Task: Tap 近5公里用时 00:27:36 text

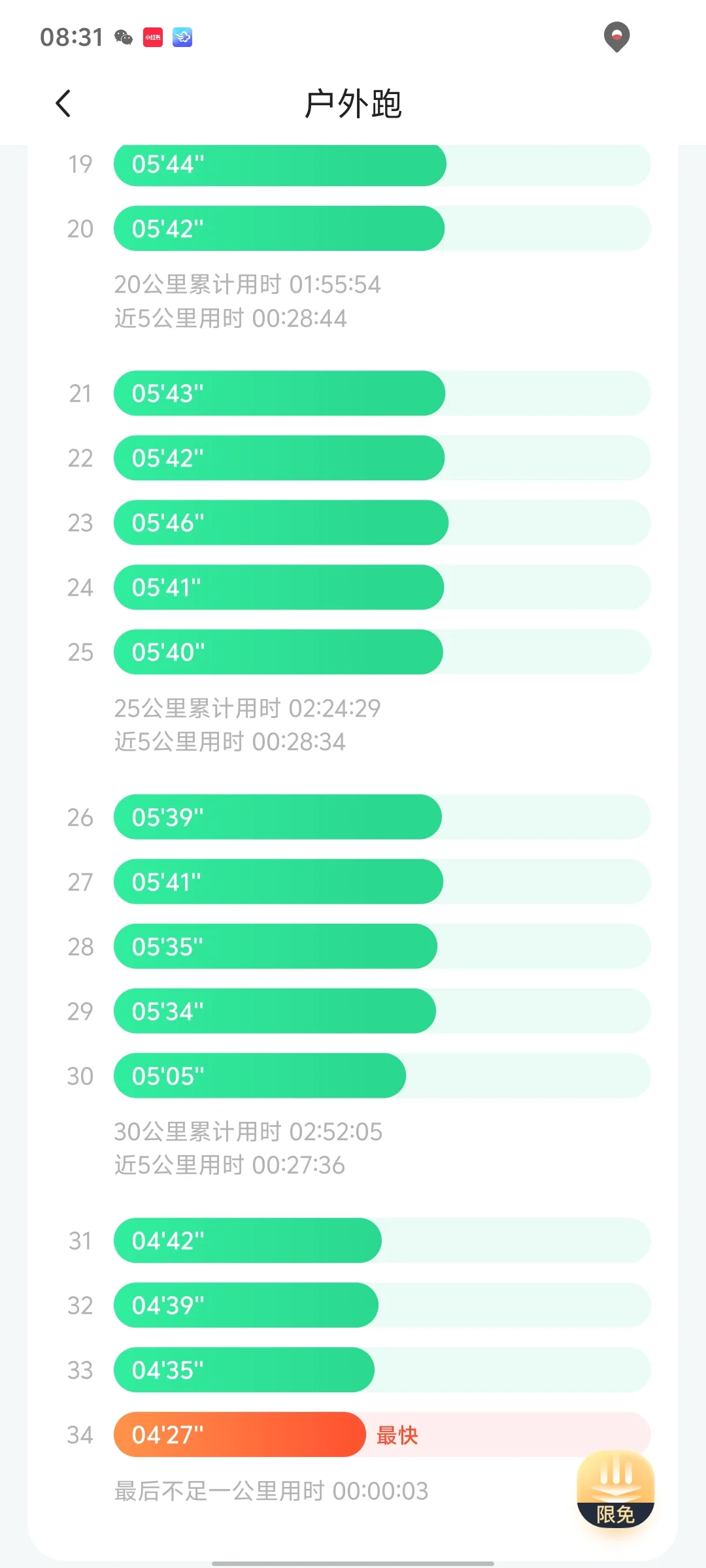Action: click(229, 1165)
